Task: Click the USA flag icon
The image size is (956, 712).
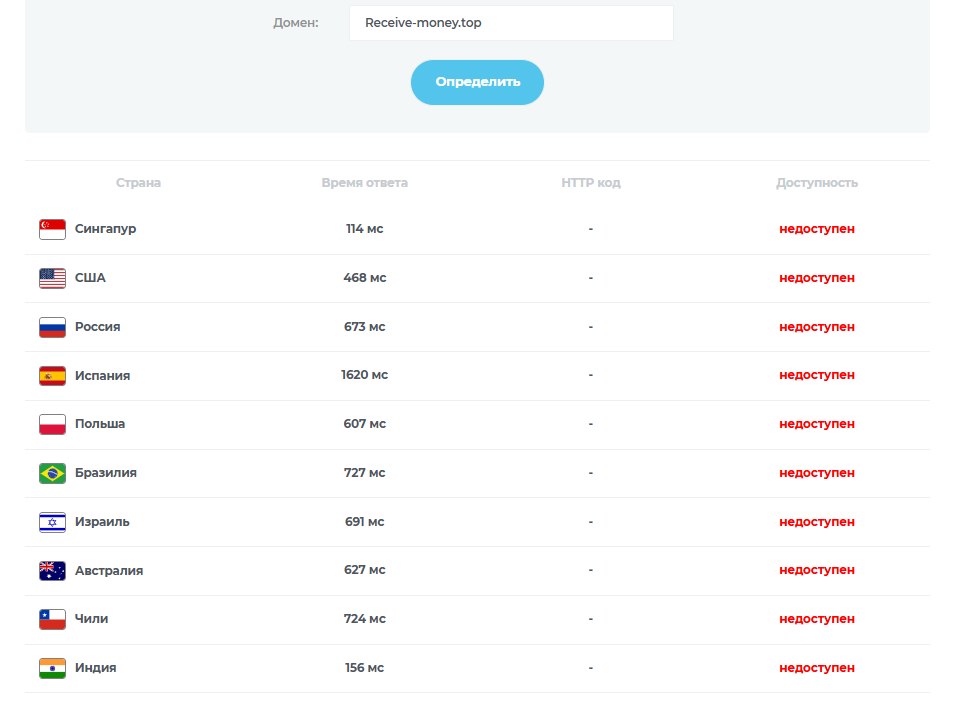Action: pyautogui.click(x=52, y=278)
